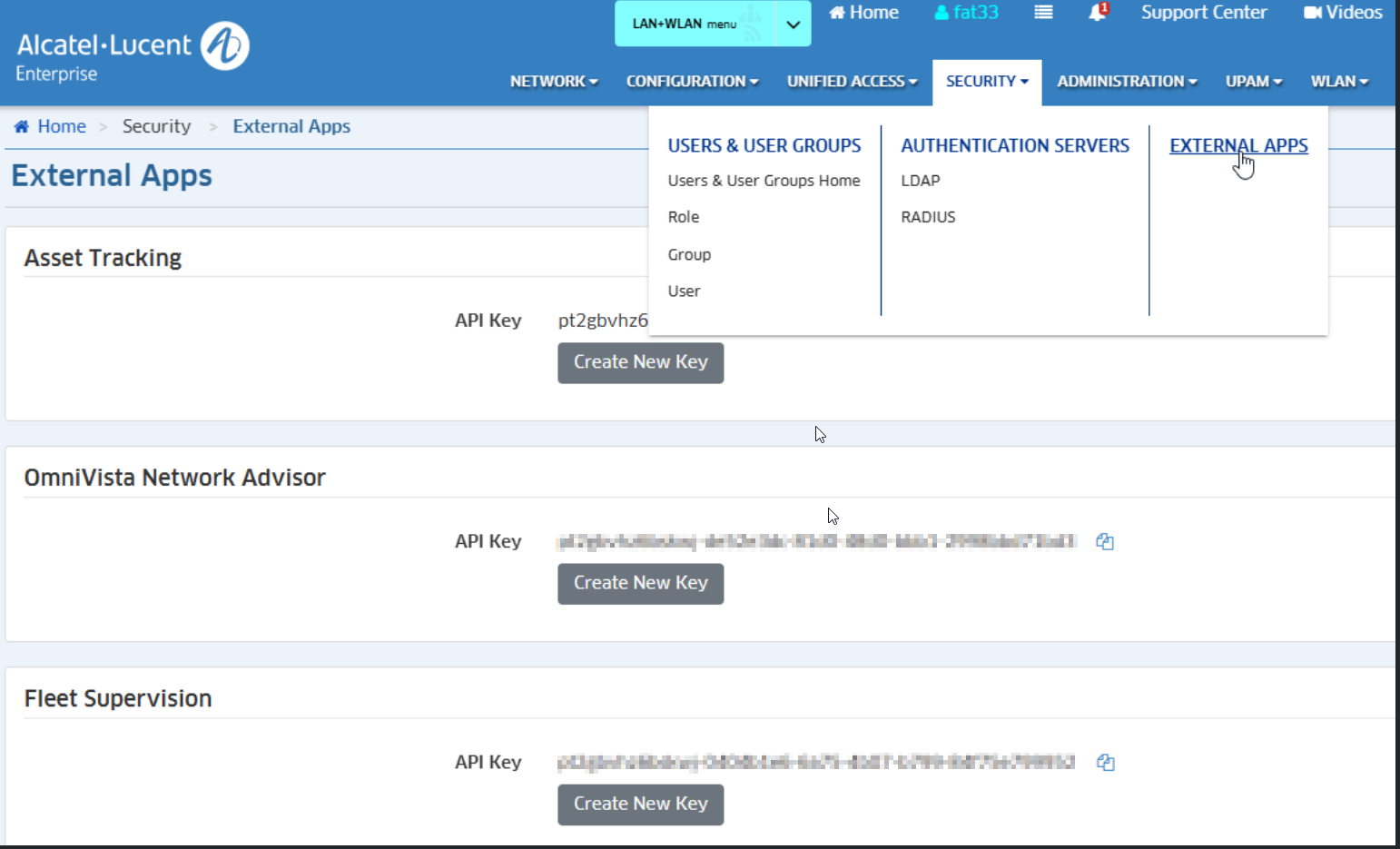Open the fat33 user profile
This screenshot has height=849, width=1400.
coord(966,13)
